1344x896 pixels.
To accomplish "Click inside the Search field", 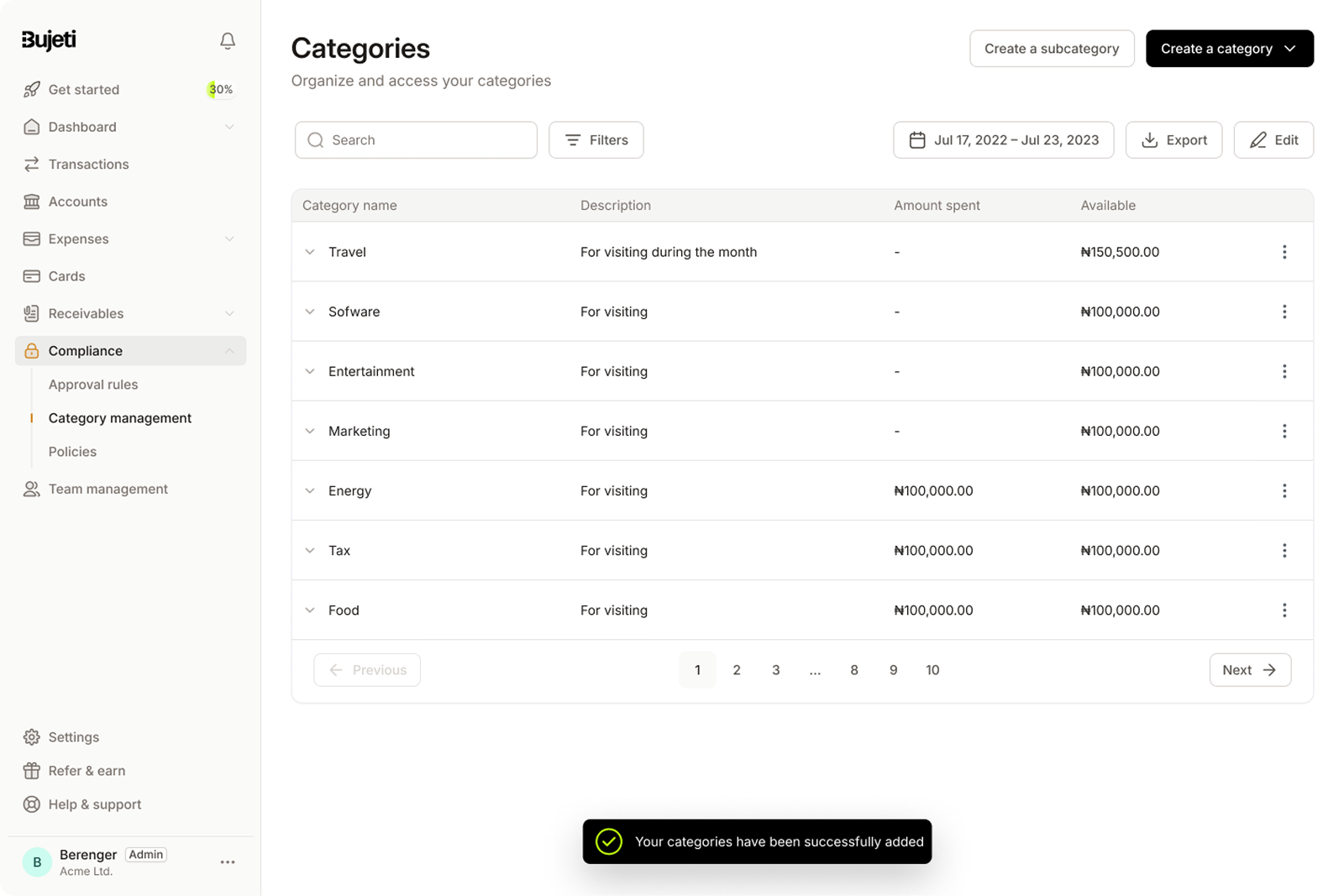I will click(415, 139).
